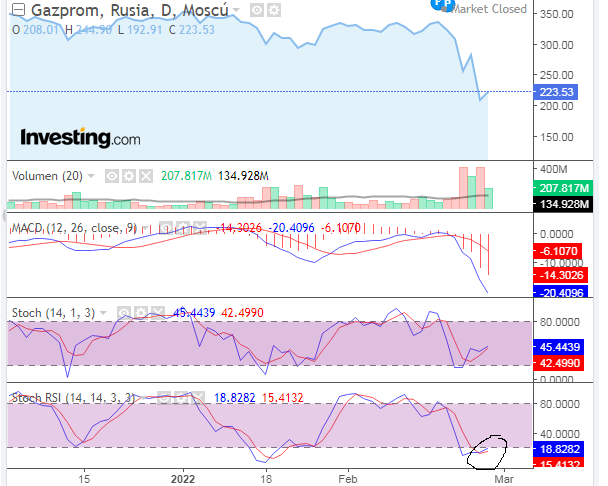Click the red 15.4132 Stoch RSI axis label

click(559, 464)
